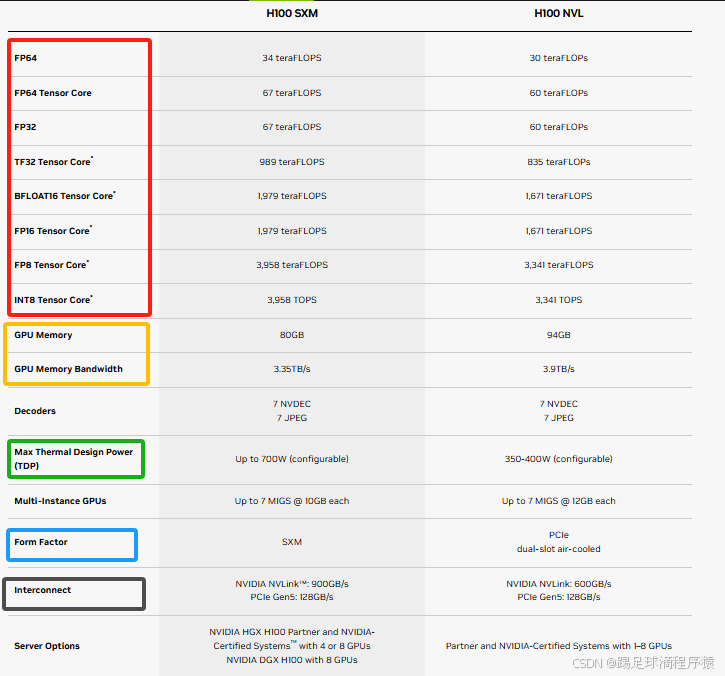Select NVIDIA DGX H100 with 8 GPUs
The width and height of the screenshot is (725, 676).
[292, 660]
